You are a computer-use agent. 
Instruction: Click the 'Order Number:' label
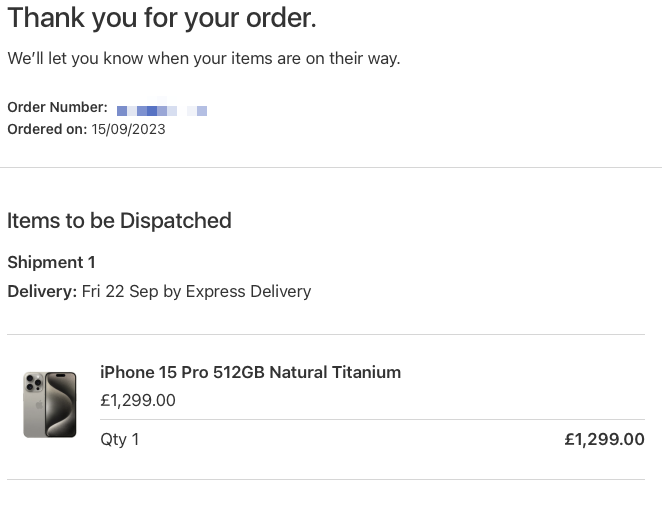pyautogui.click(x=57, y=107)
